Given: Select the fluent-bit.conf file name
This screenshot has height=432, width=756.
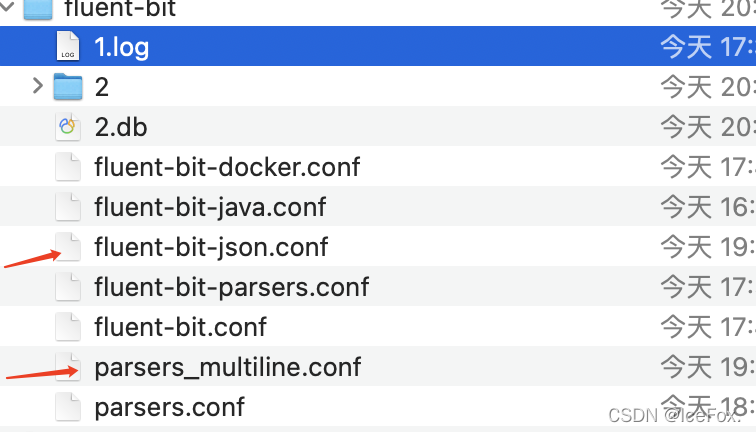Looking at the screenshot, I should pos(181,327).
